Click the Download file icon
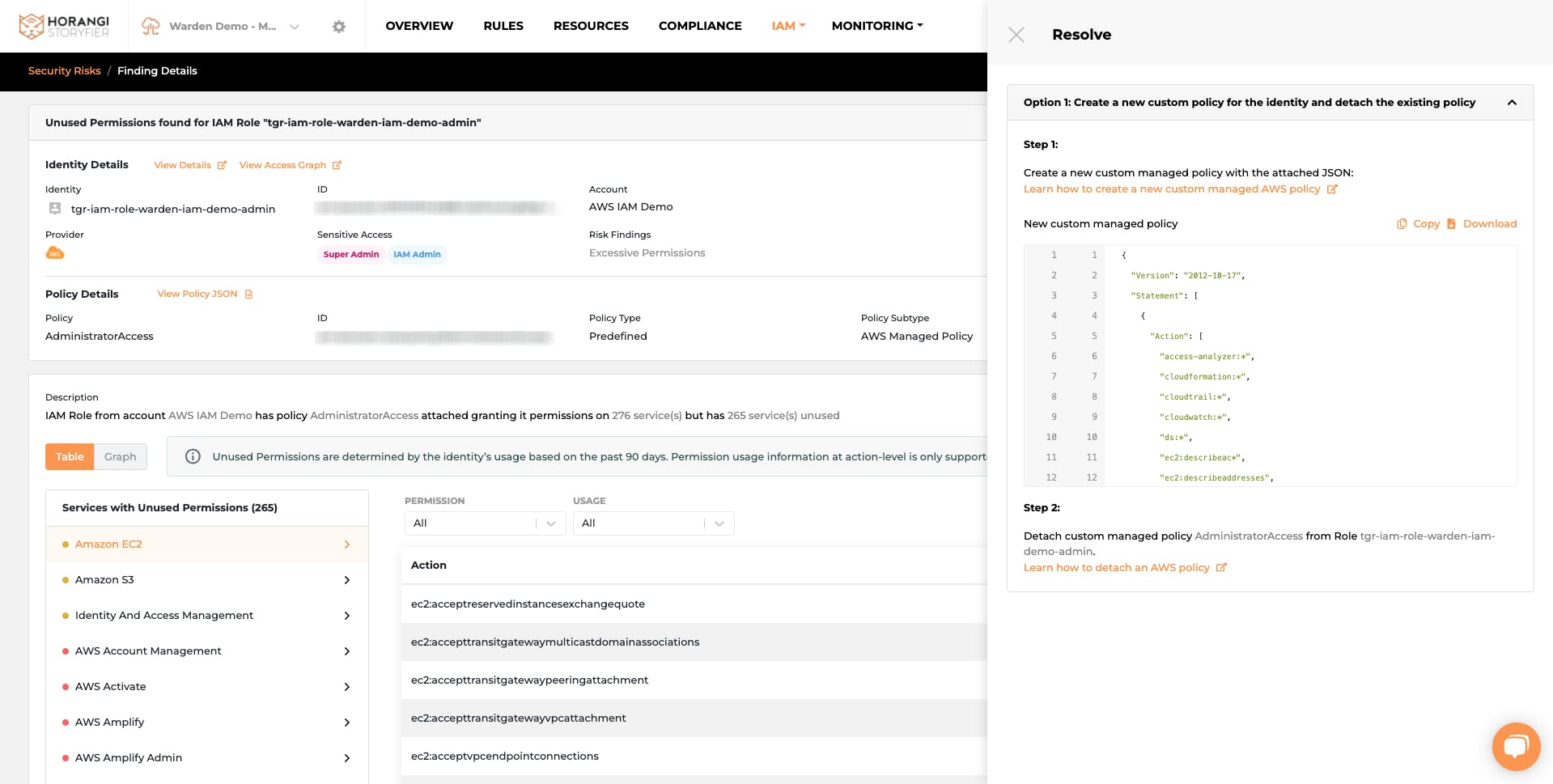This screenshot has width=1553, height=784. click(x=1451, y=223)
